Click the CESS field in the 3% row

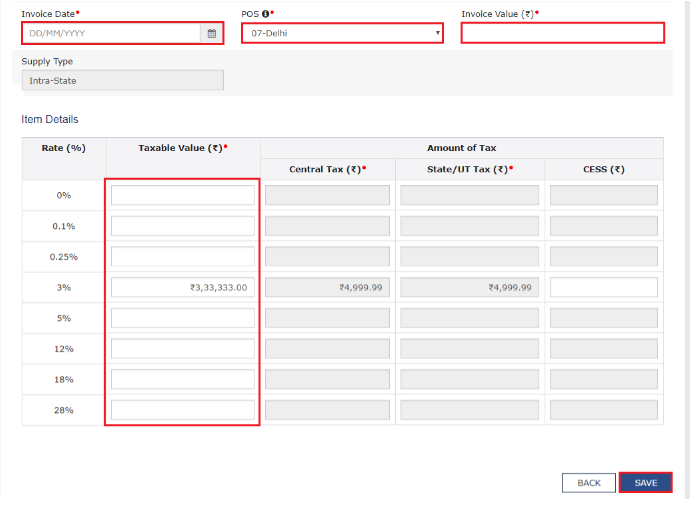(603, 288)
